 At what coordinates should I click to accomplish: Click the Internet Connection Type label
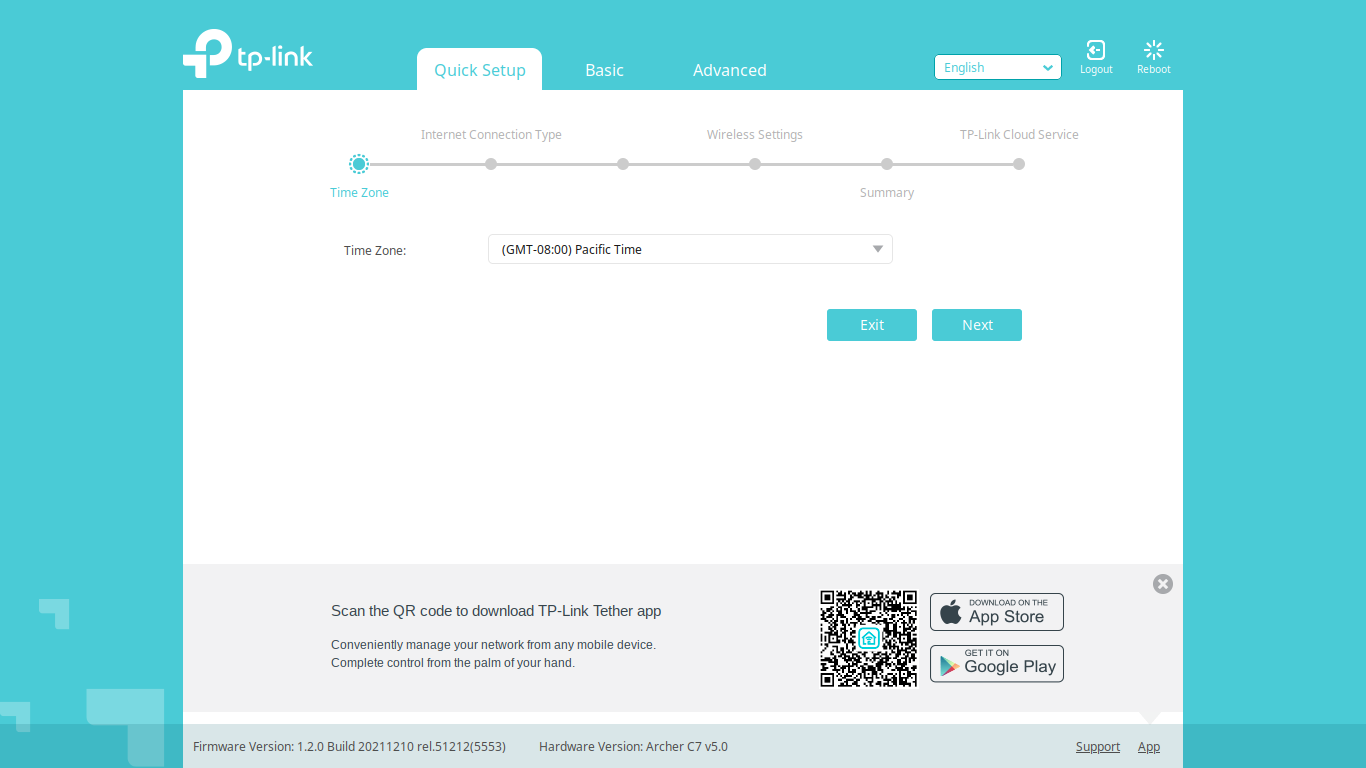pos(491,135)
